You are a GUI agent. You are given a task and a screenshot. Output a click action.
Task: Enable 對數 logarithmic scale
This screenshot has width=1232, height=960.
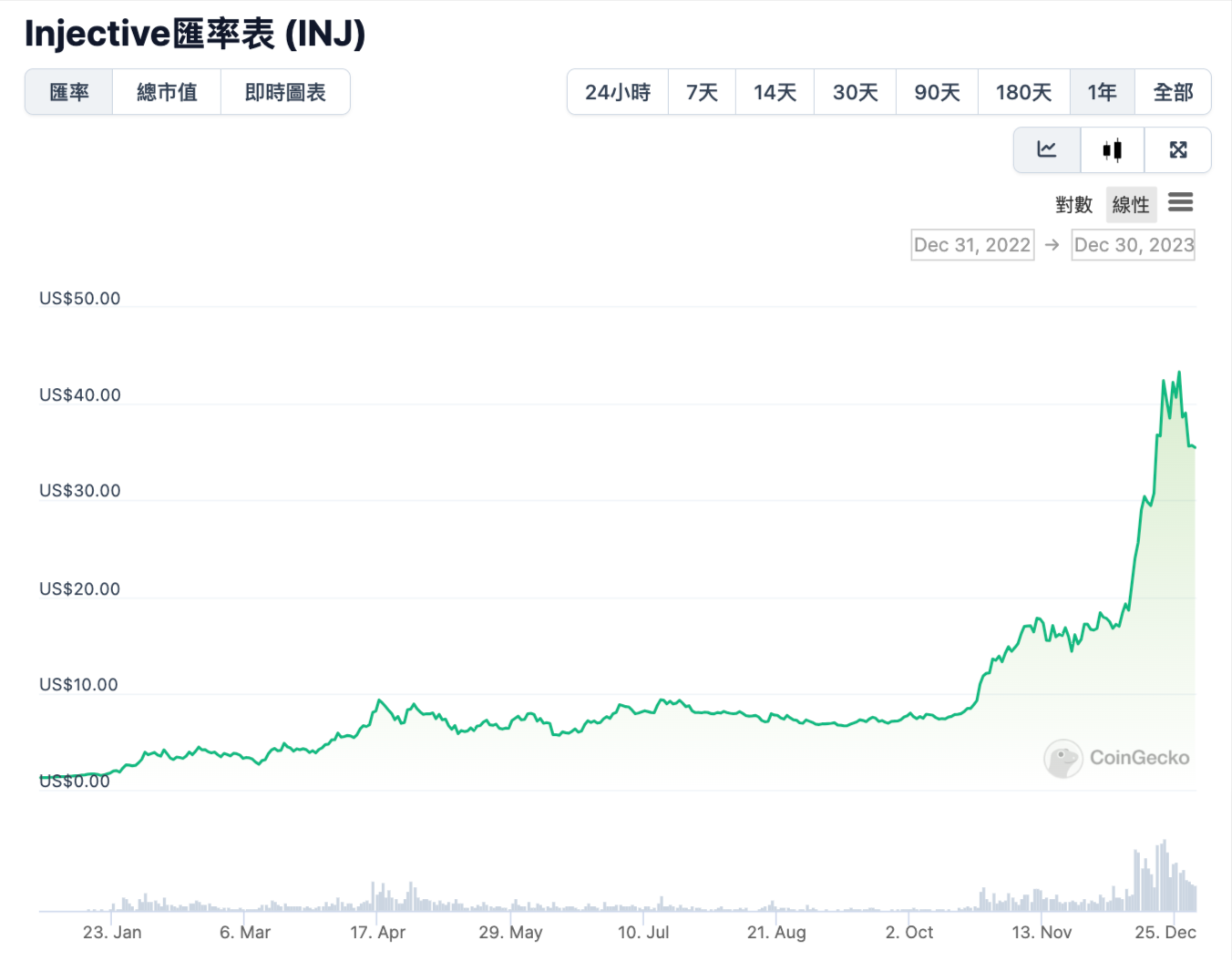coord(1073,204)
